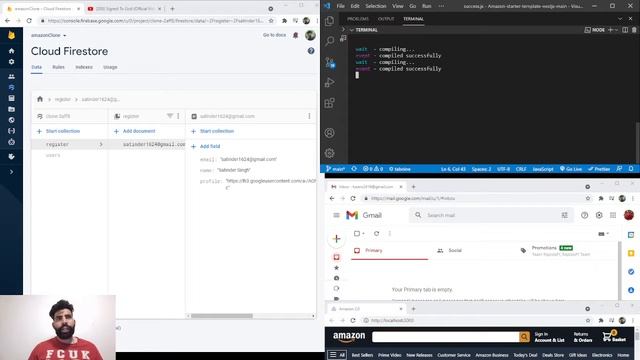Viewport: 640px width, 360px height.
Task: Open Firebase project settings gear
Action: pyautogui.click(x=11, y=62)
